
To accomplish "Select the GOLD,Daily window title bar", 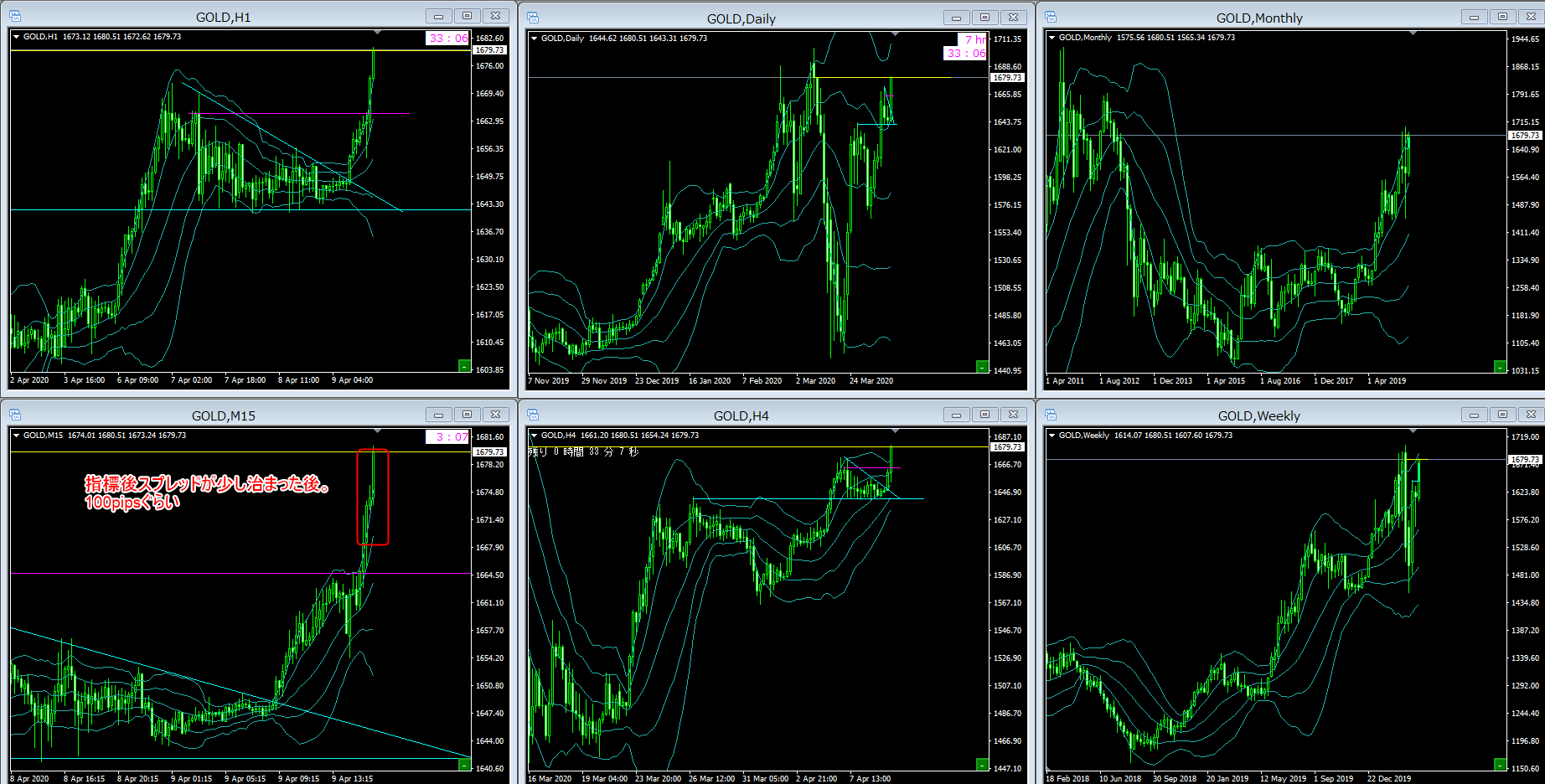I will (741, 18).
